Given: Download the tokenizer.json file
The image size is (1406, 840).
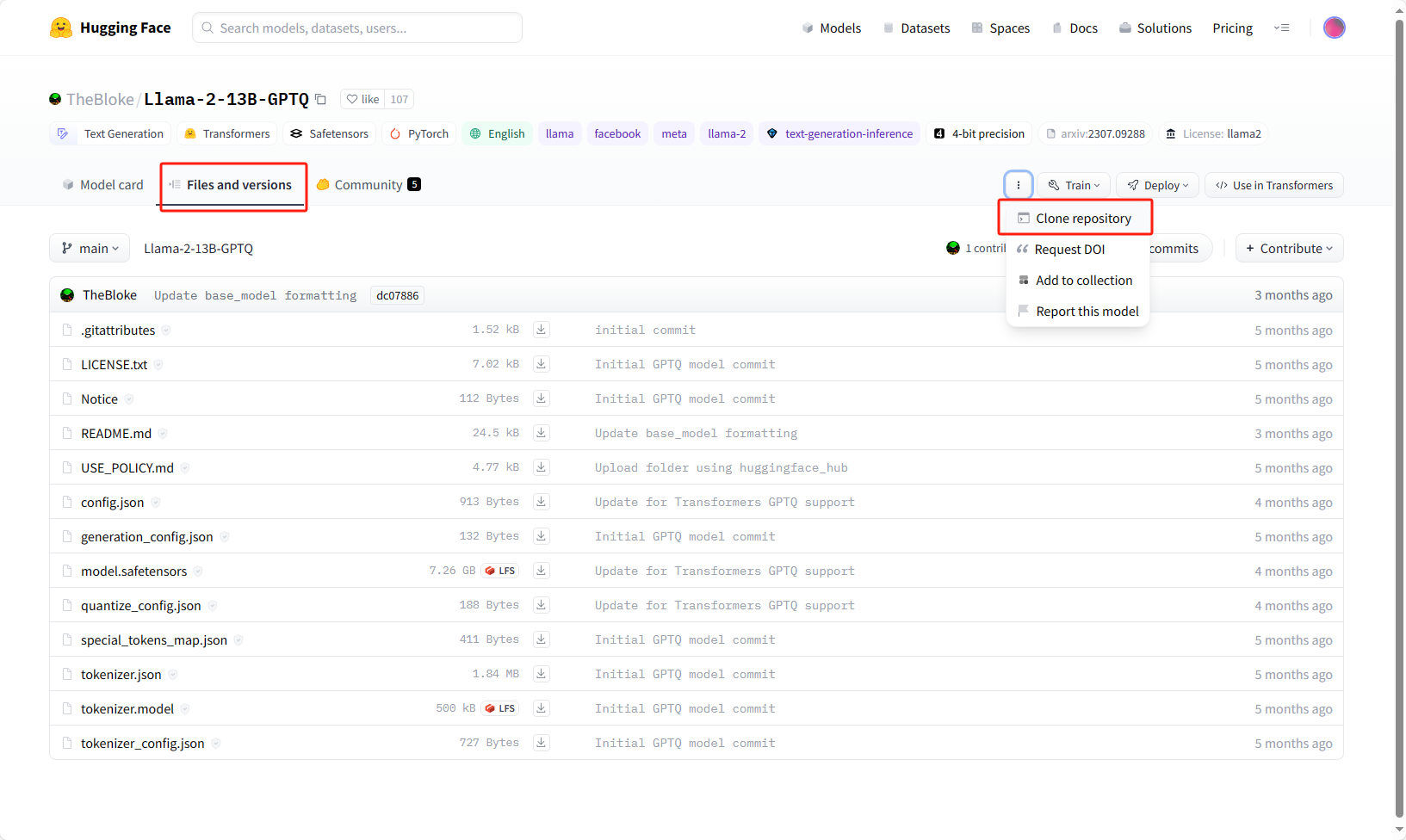Looking at the screenshot, I should point(542,674).
